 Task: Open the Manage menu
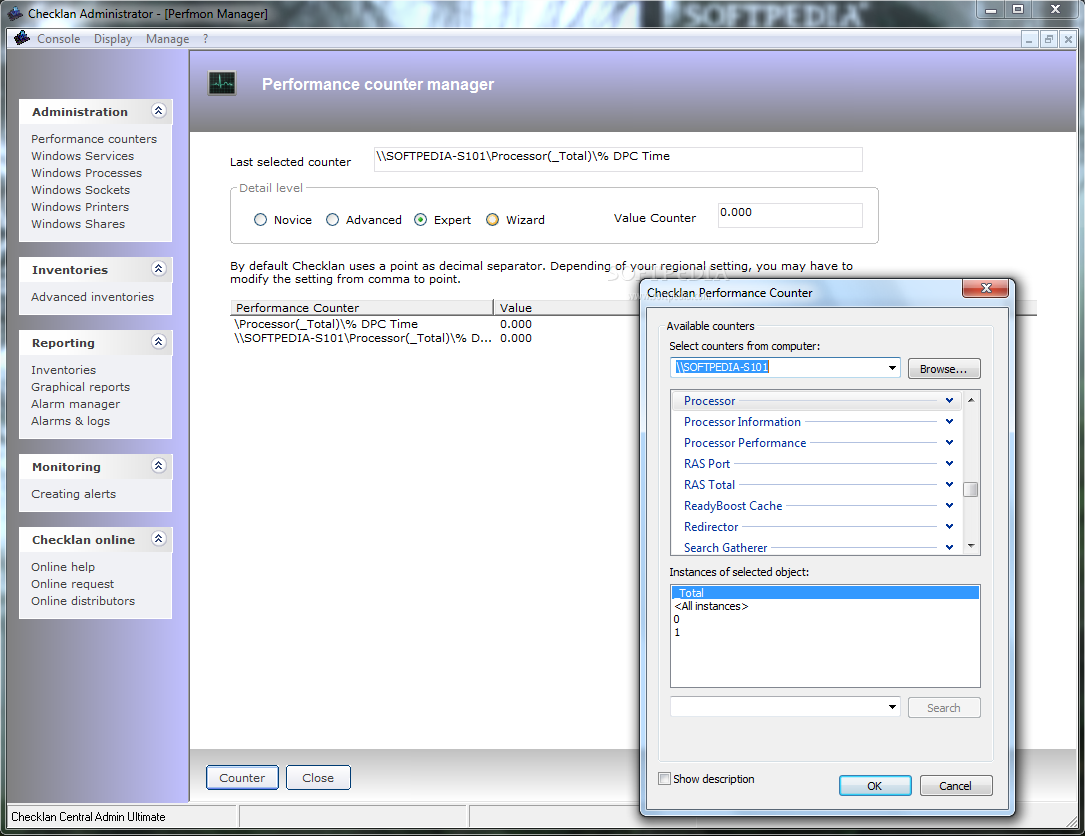click(167, 39)
